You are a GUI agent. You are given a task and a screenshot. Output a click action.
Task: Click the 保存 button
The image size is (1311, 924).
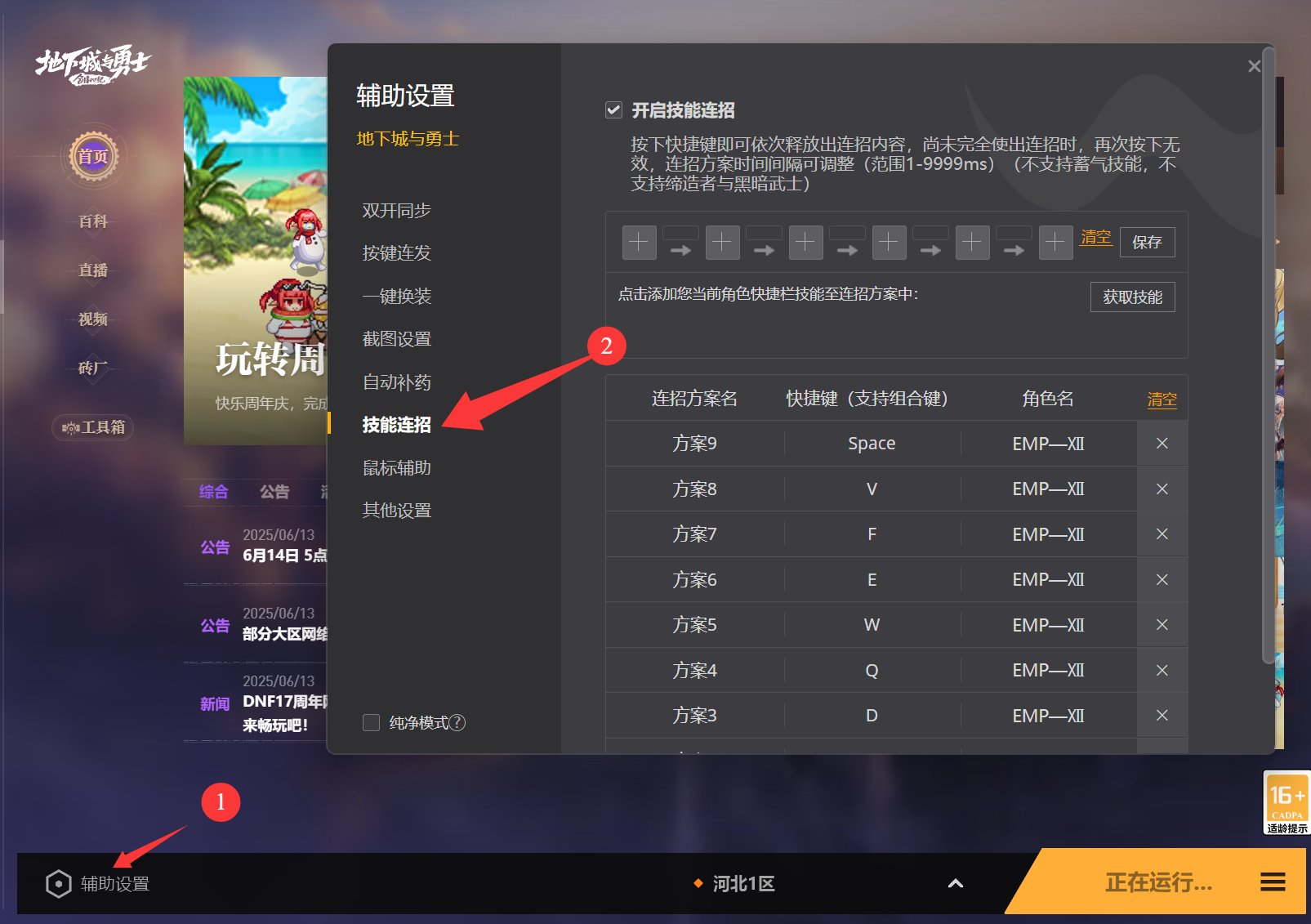(1148, 242)
